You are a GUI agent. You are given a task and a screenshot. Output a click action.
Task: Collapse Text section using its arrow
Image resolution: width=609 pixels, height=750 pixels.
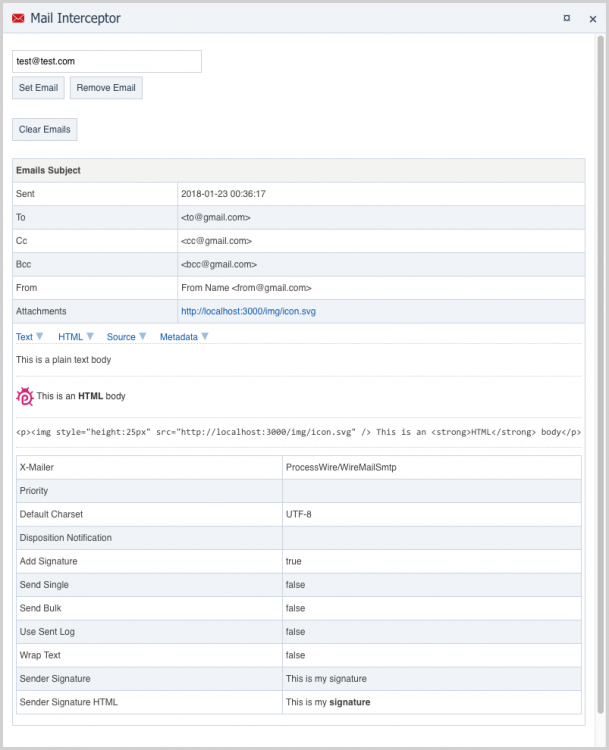point(40,337)
